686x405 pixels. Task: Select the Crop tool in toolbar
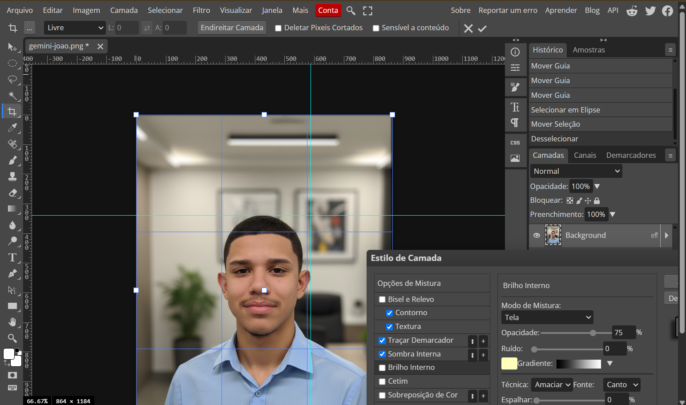point(12,112)
